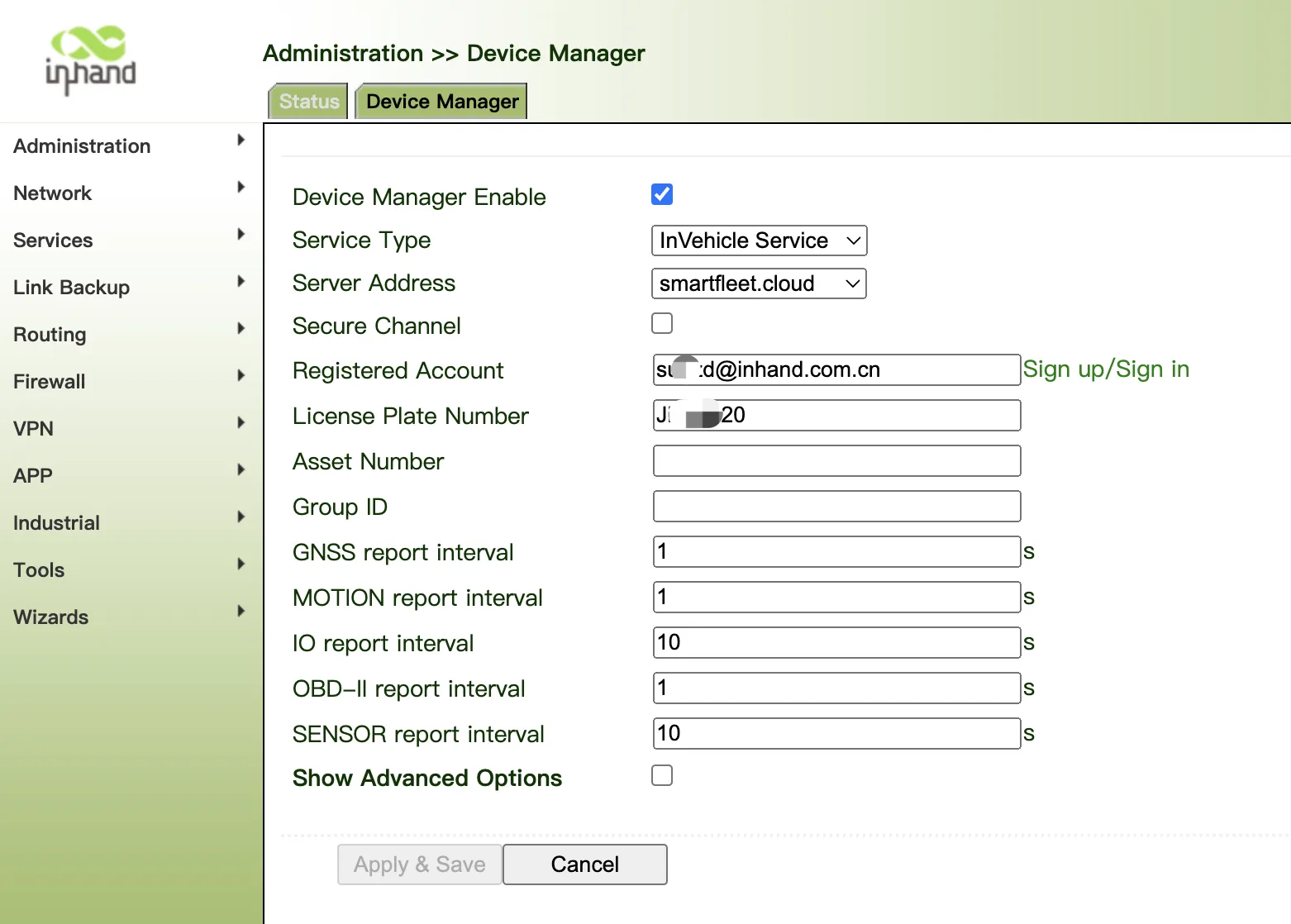Focus the Registered Account field
Screen dimensions: 1291x924
coord(836,369)
